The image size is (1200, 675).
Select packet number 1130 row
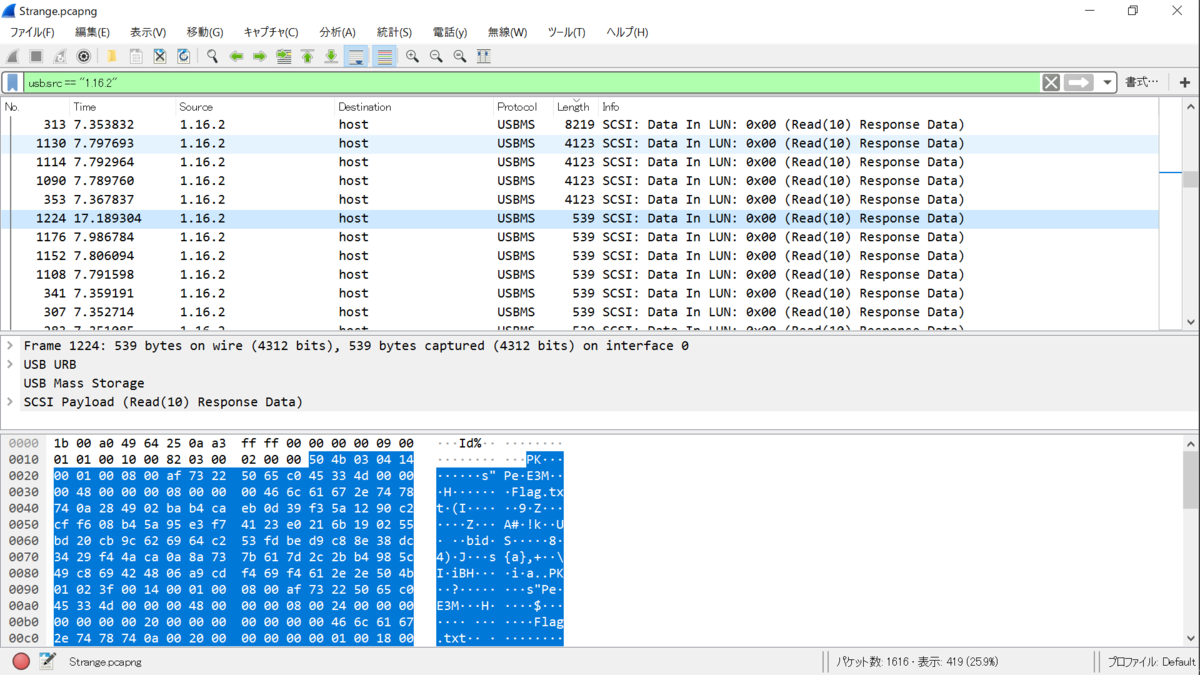(580, 143)
